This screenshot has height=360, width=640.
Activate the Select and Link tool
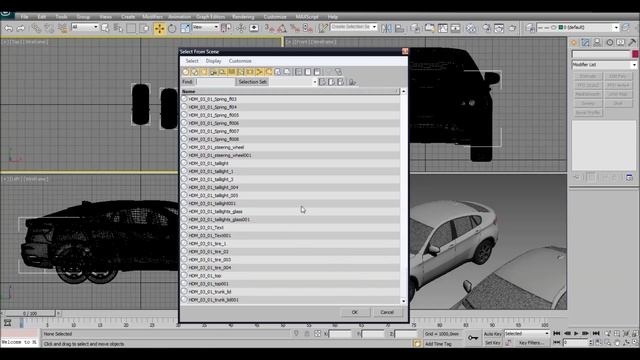pos(36,29)
